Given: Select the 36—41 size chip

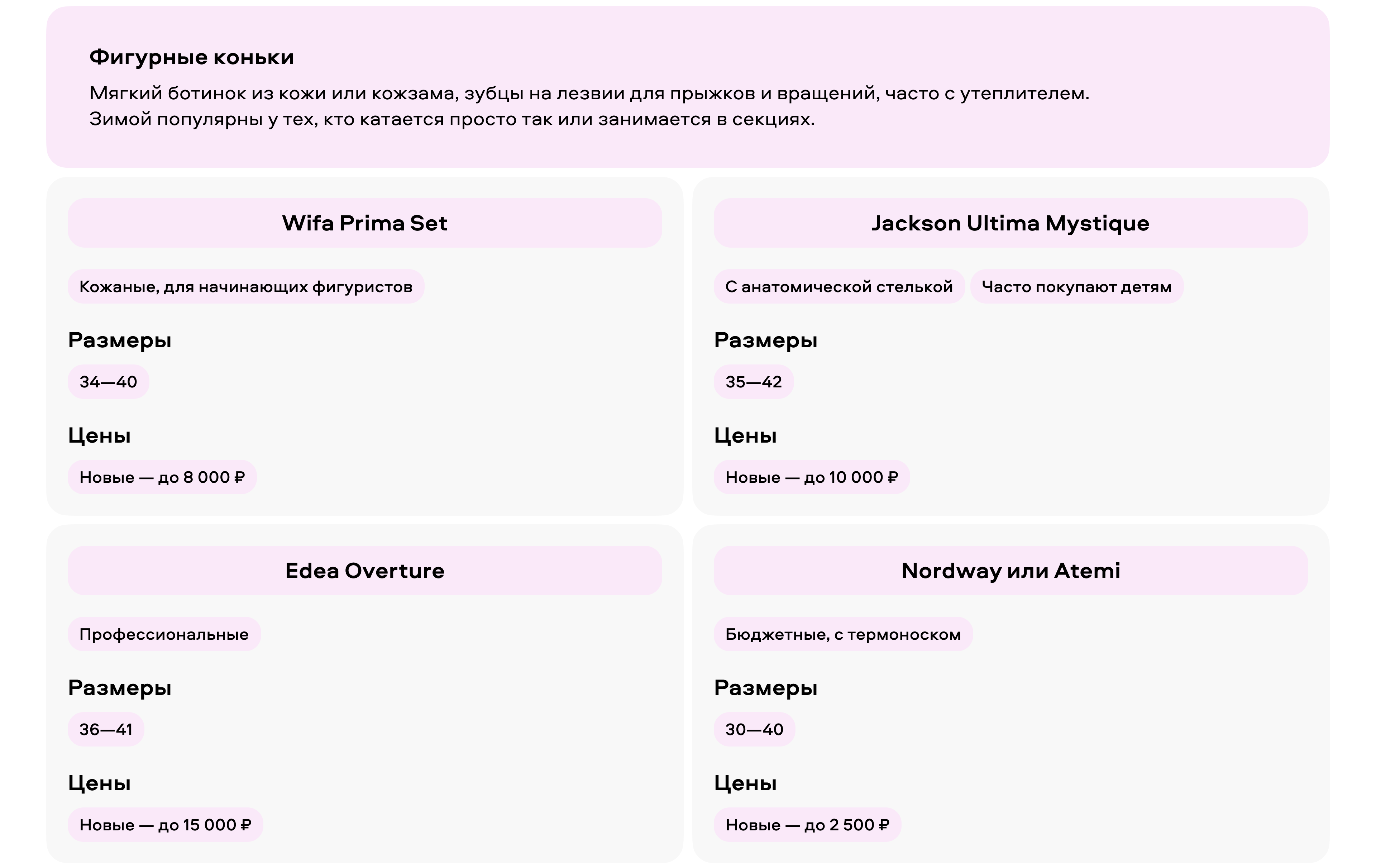Looking at the screenshot, I should click(x=106, y=729).
